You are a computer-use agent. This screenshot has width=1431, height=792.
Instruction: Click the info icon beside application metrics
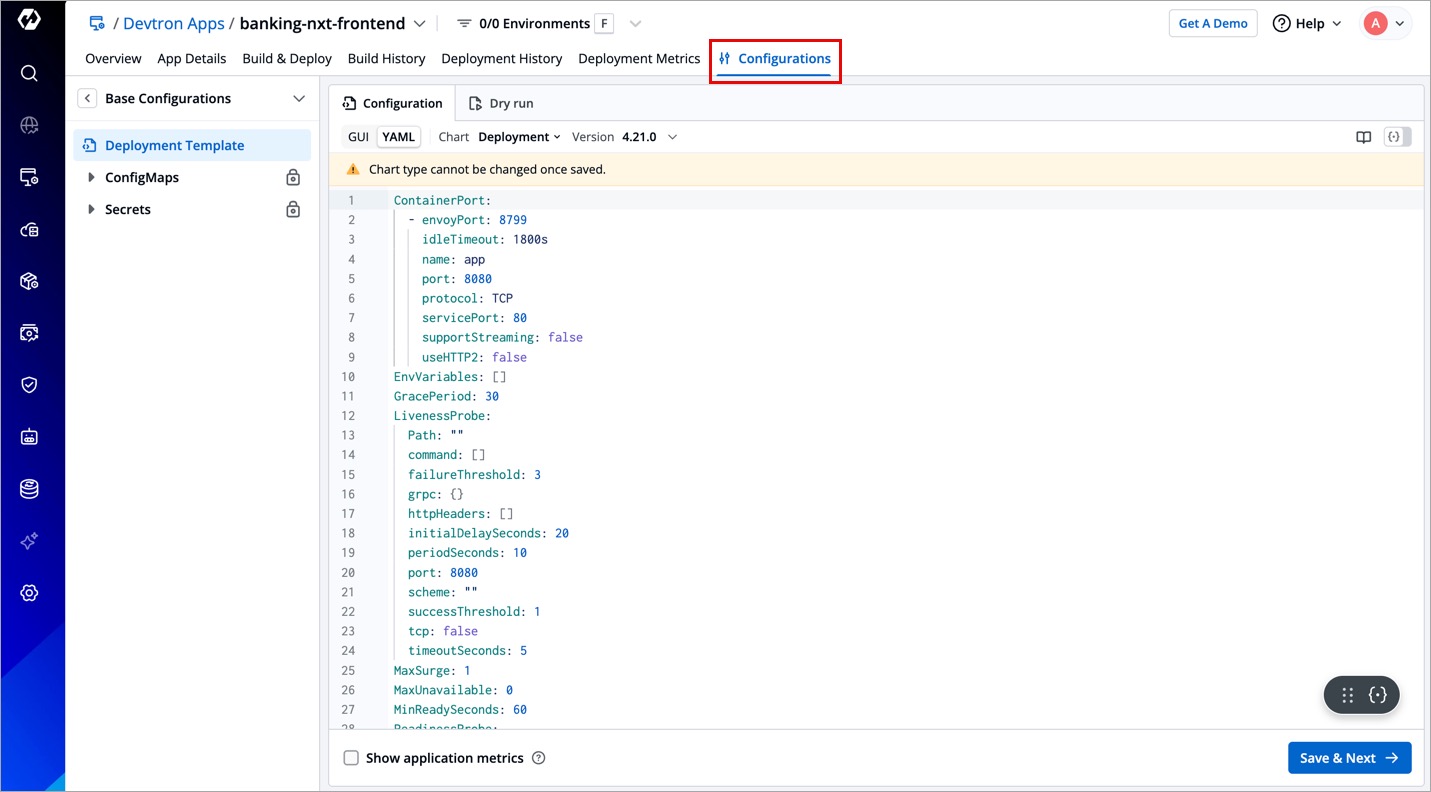pyautogui.click(x=539, y=758)
